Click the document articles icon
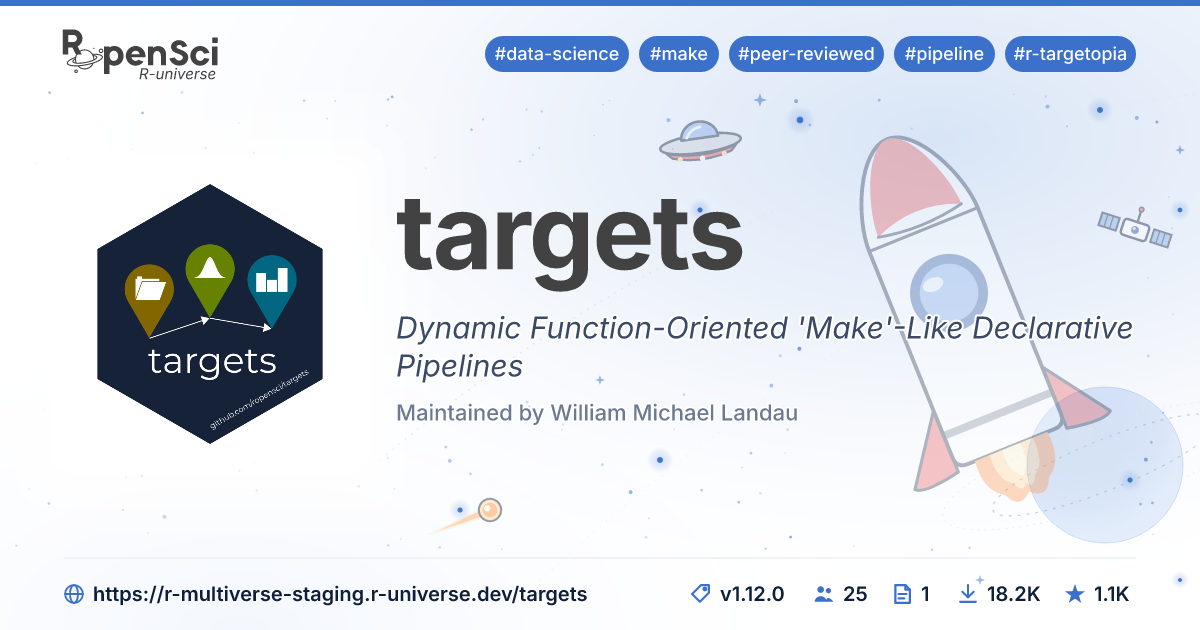This screenshot has height=630, width=1200. click(x=902, y=594)
